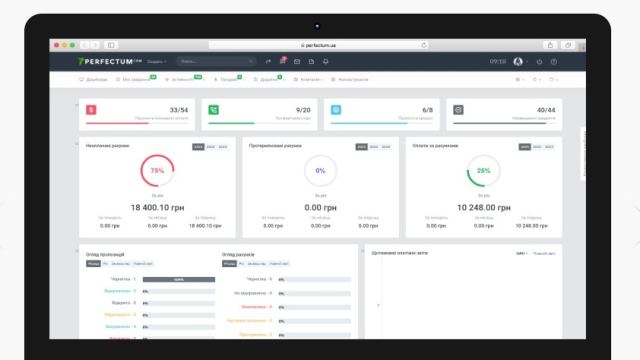Open the gear dropdown at right of menu bar
Viewport: 640px width, 360px height.
click(x=520, y=80)
